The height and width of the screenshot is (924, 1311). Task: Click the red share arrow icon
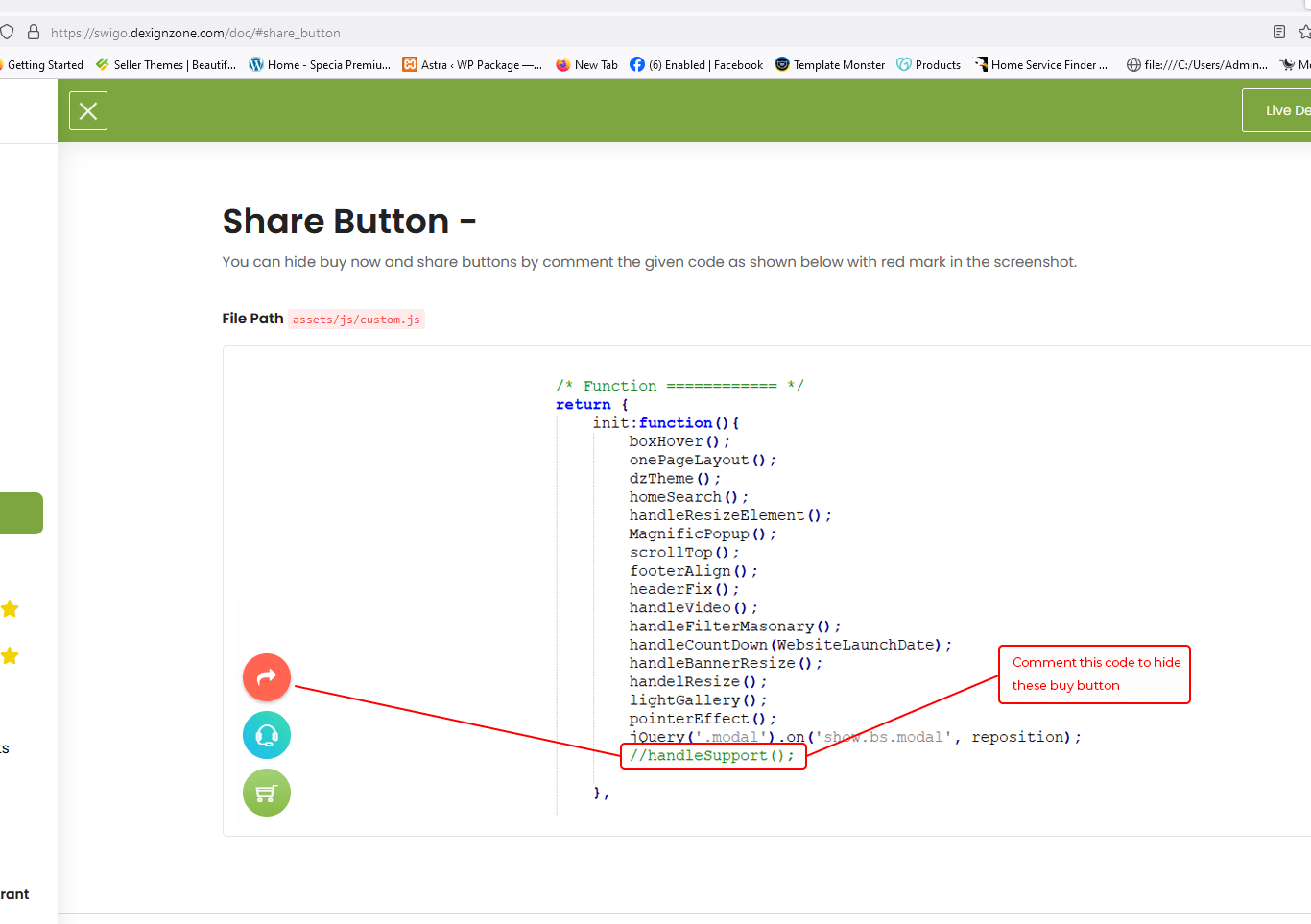pyautogui.click(x=267, y=677)
